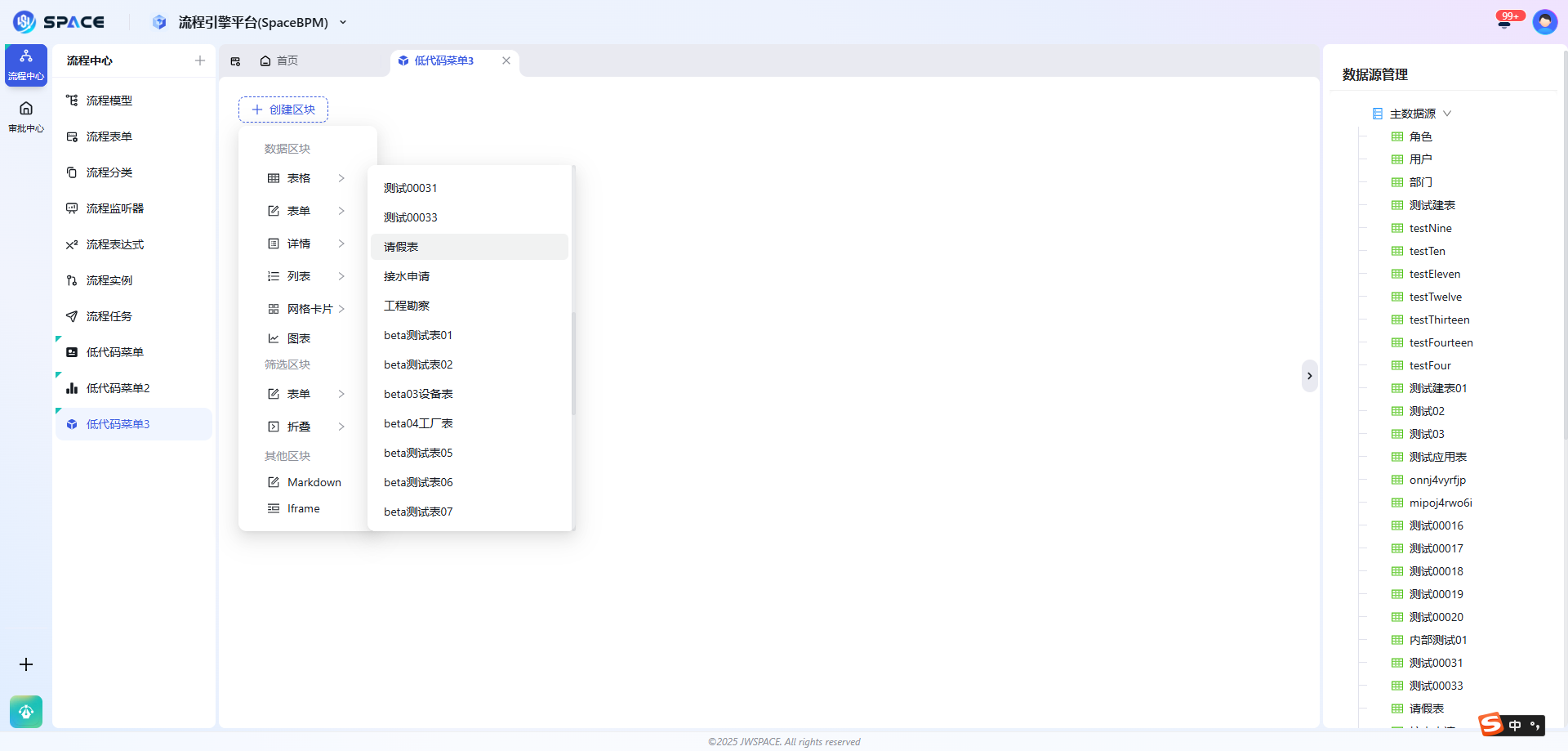This screenshot has width=1568, height=751.
Task: Select 请假表 from the table submenu
Action: [x=399, y=246]
